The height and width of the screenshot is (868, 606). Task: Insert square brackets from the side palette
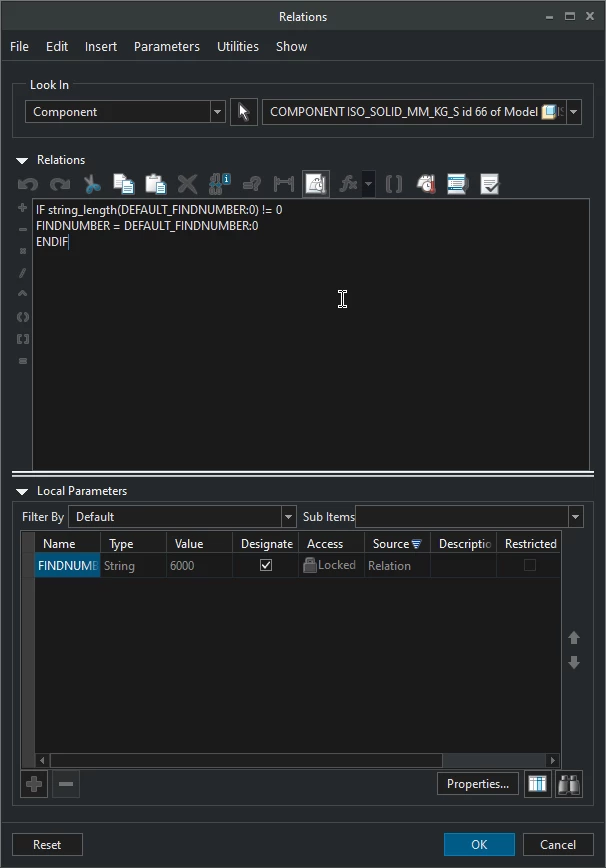(22, 339)
